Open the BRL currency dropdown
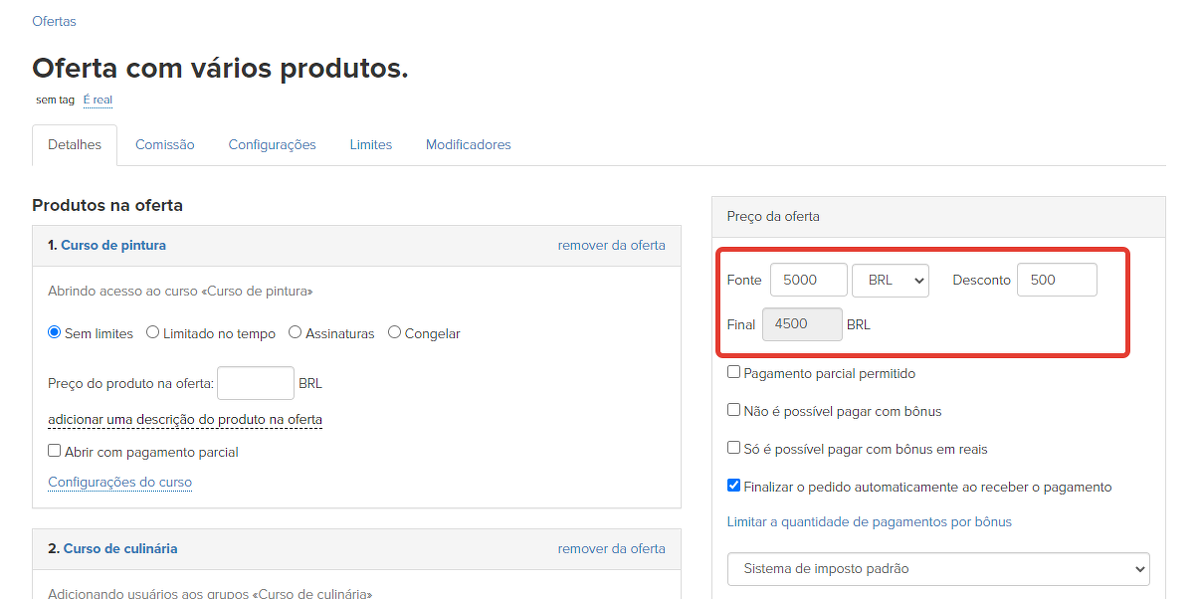Image resolution: width=1200 pixels, height=599 pixels. point(890,280)
